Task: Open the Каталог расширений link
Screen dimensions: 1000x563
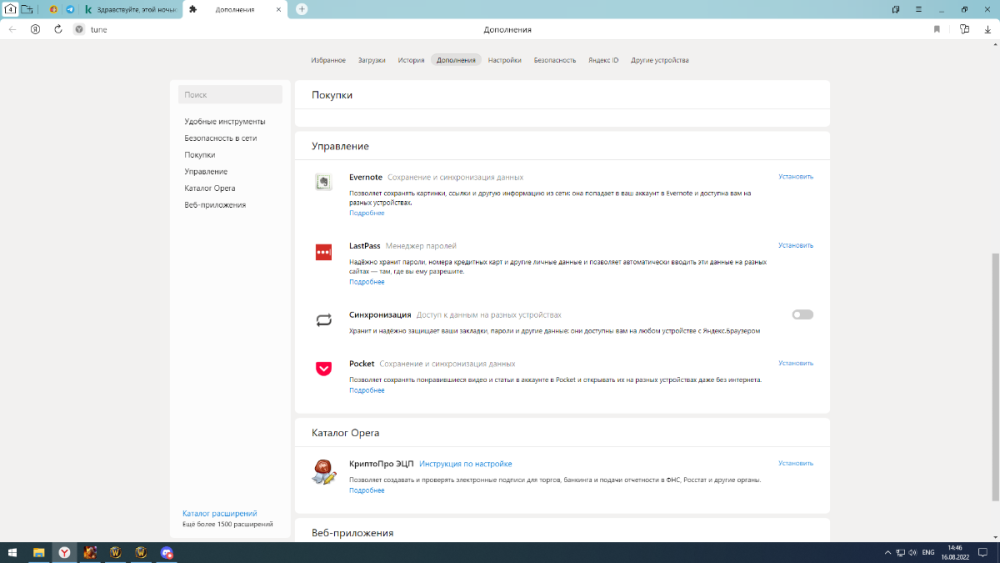Action: [219, 513]
